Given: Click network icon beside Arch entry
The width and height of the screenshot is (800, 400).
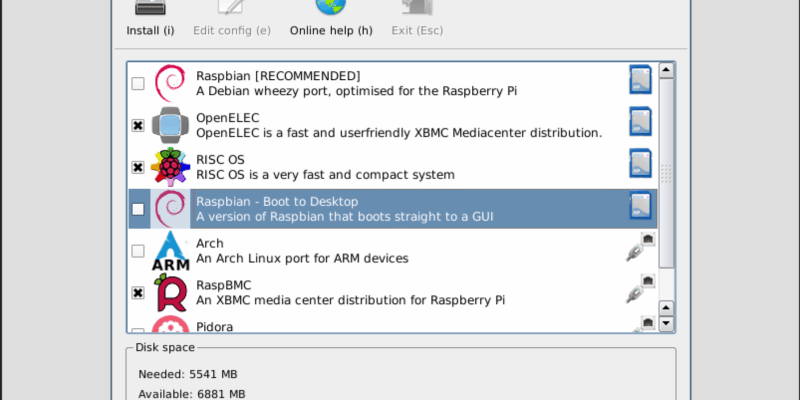Looking at the screenshot, I should click(x=640, y=249).
